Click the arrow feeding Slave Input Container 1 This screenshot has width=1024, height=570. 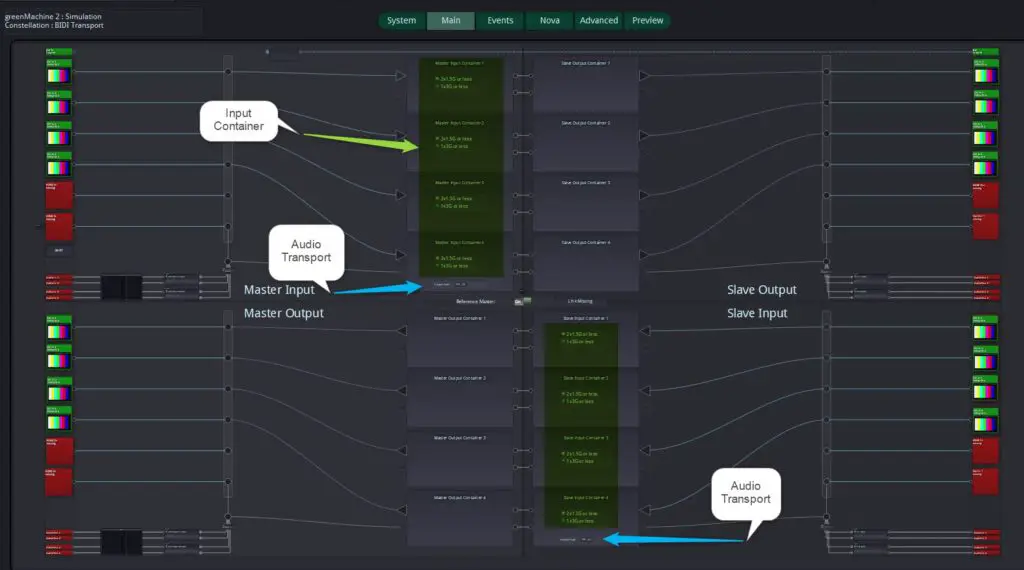[x=645, y=330]
